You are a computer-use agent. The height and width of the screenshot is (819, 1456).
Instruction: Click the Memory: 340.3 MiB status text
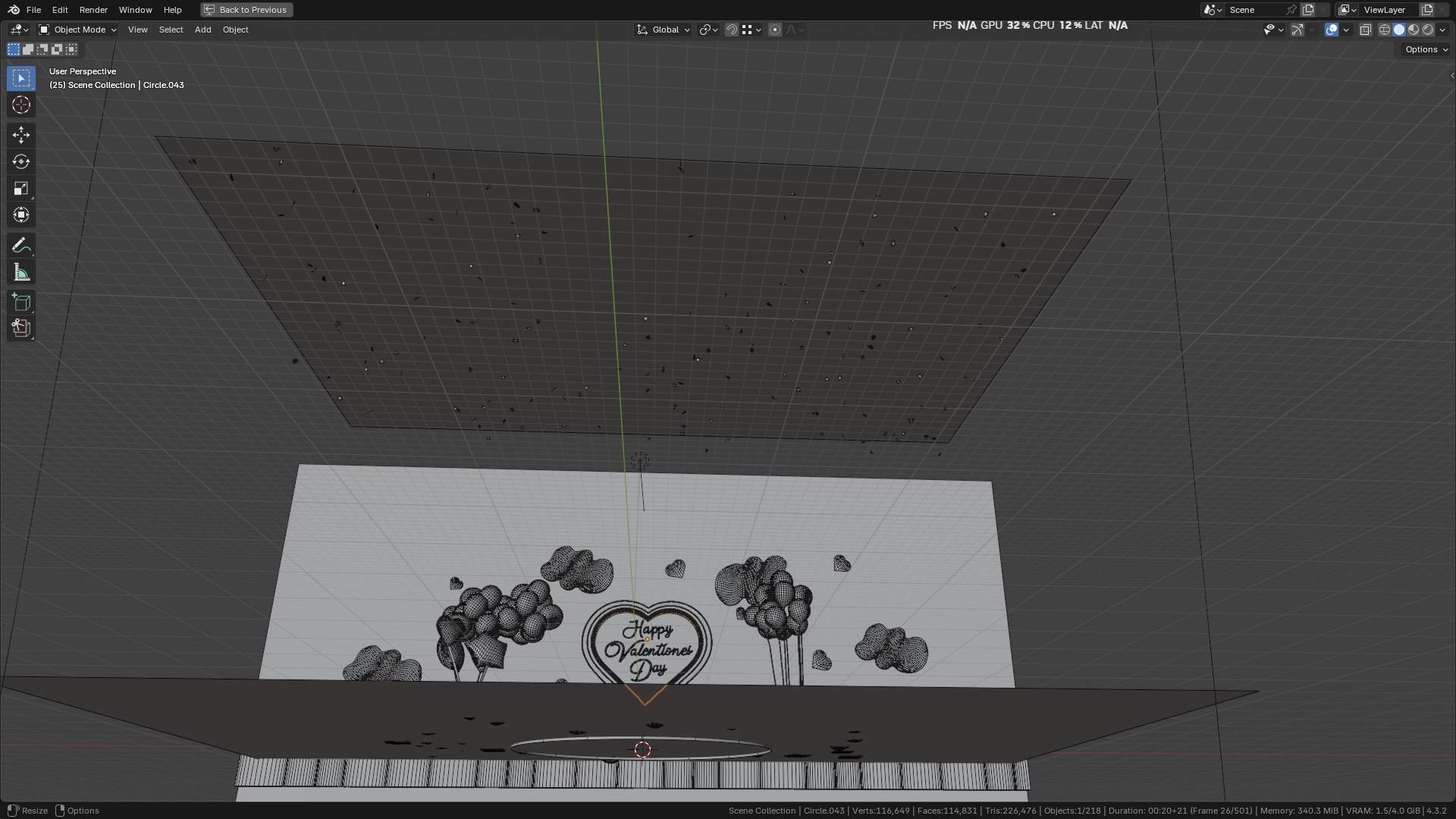coord(1299,811)
